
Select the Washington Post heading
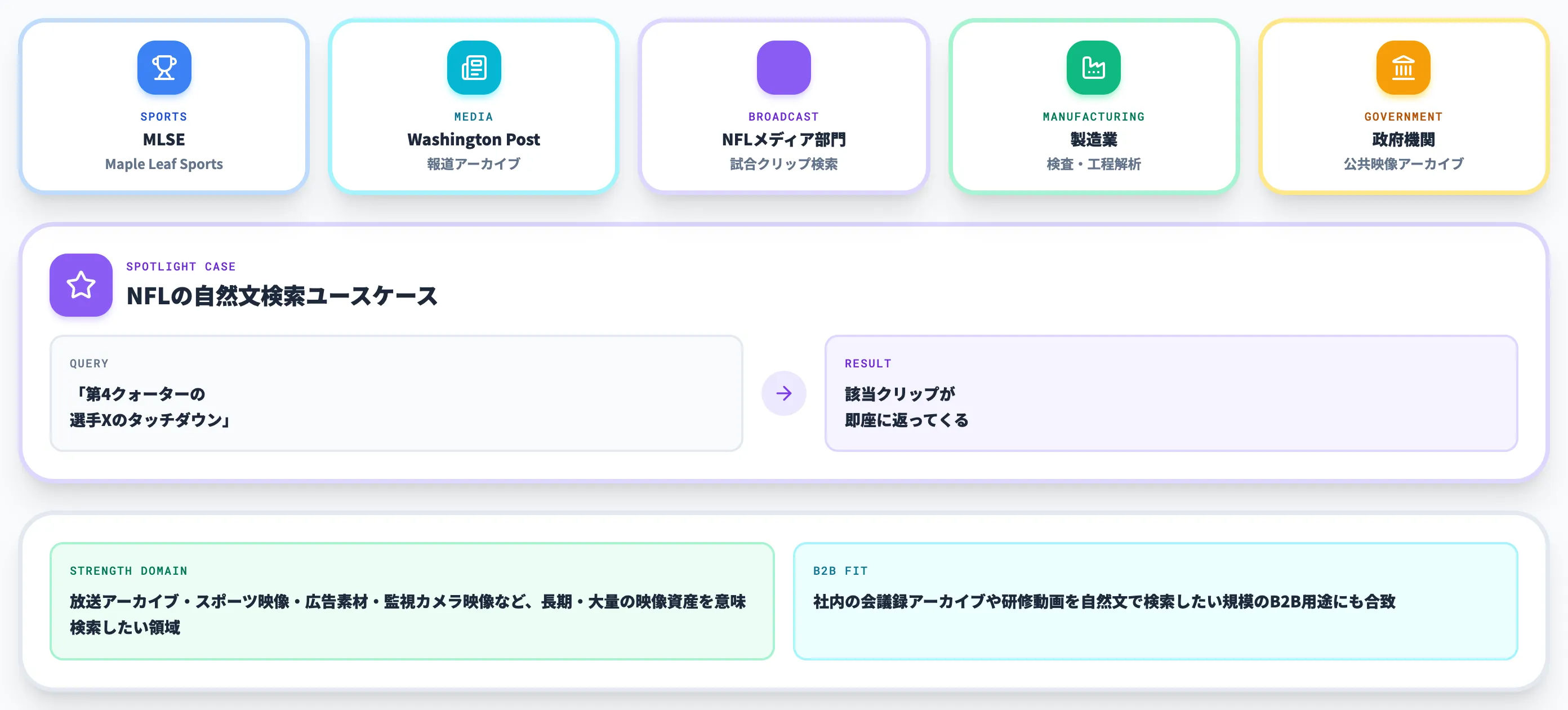pos(474,139)
